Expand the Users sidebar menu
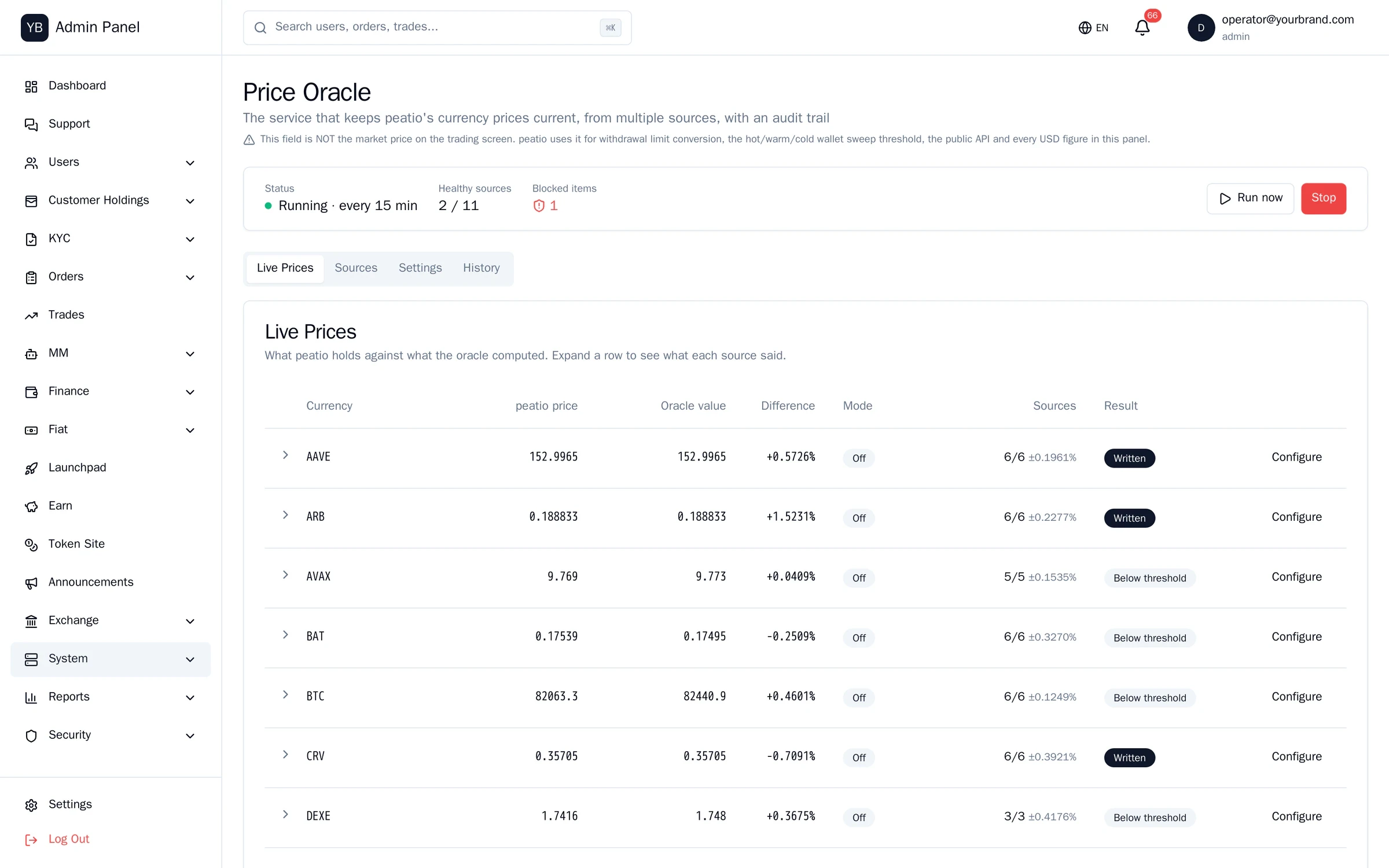 click(x=110, y=163)
